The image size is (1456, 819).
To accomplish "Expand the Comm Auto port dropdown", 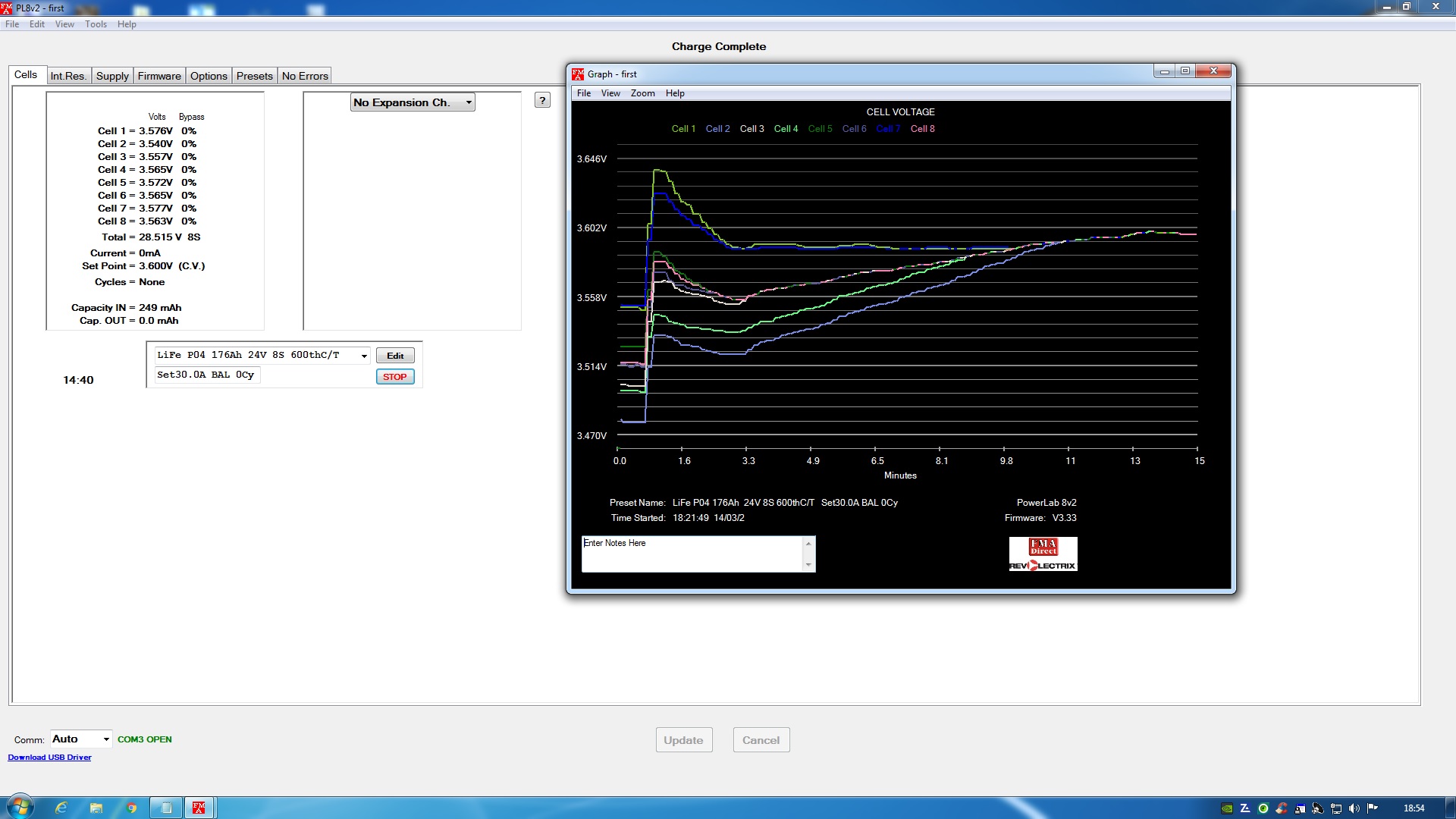I will (x=106, y=739).
